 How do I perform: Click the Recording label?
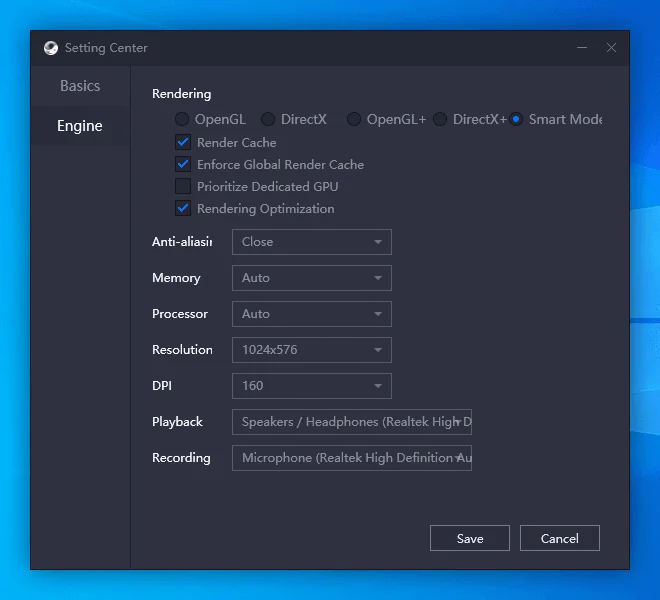click(x=181, y=458)
